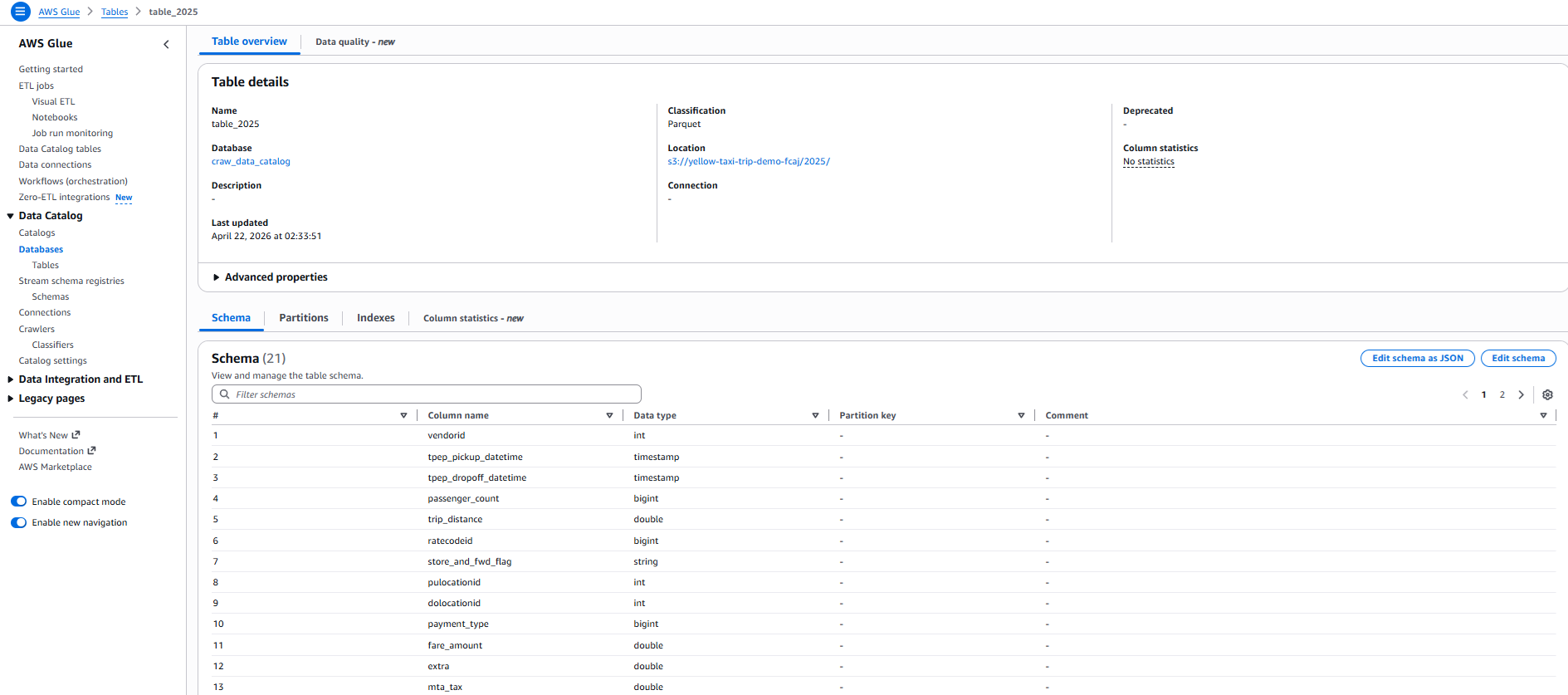The image size is (1568, 695).
Task: Open Column statistics tab
Action: coord(473,318)
